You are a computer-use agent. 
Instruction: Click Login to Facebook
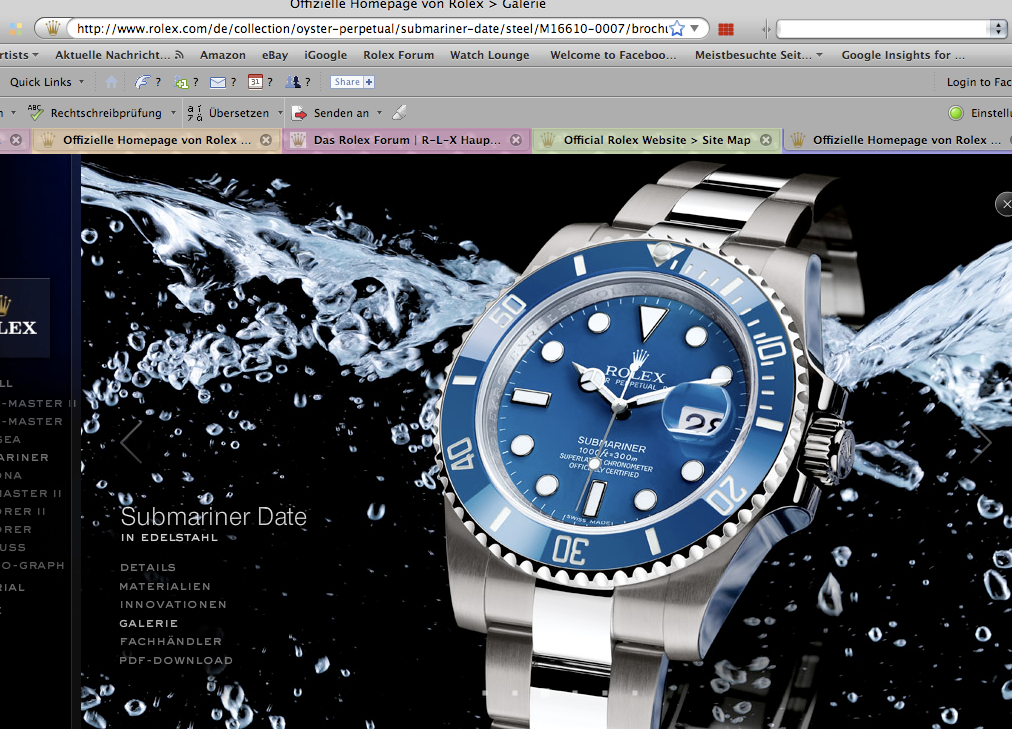(978, 82)
